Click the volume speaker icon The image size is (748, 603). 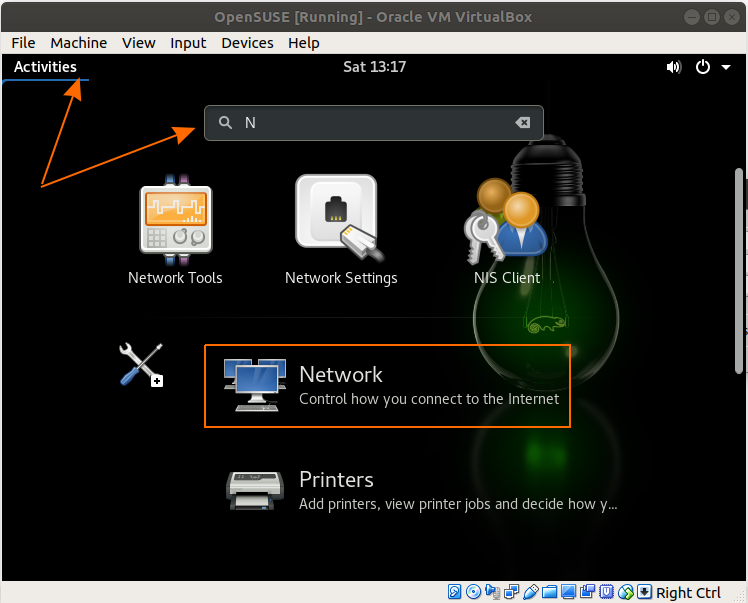tap(674, 67)
